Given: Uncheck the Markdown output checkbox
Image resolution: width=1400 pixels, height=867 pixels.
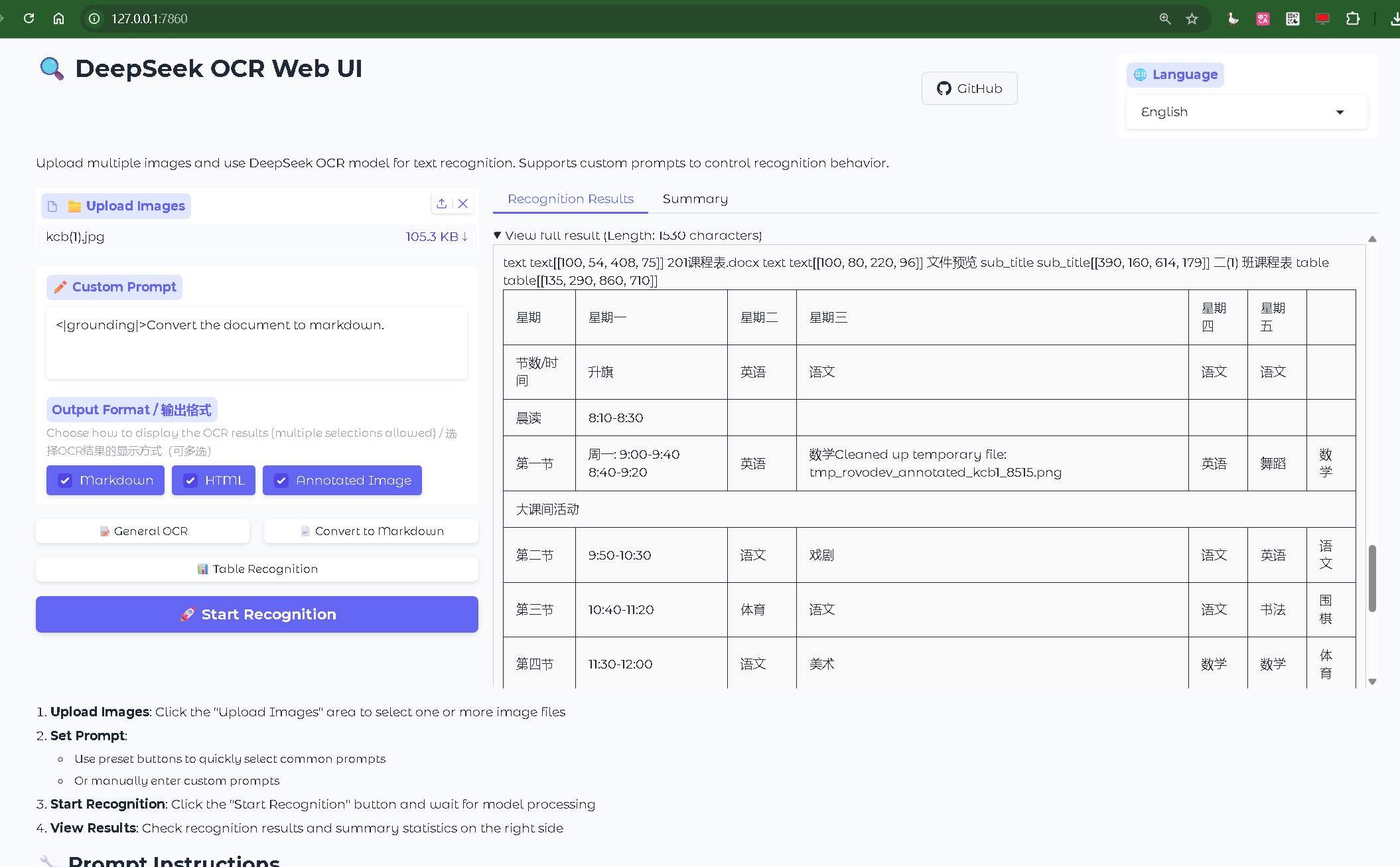Looking at the screenshot, I should coord(65,481).
